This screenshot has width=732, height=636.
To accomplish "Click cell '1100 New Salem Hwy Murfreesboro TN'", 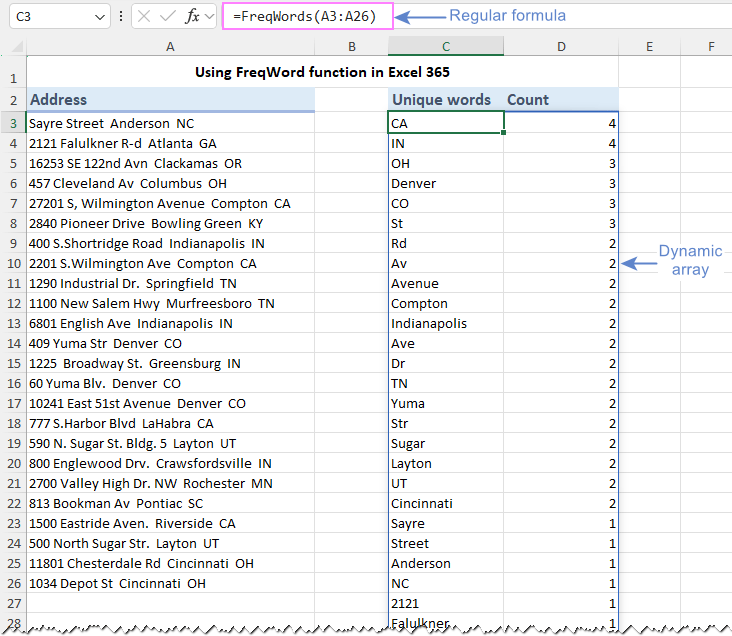I will (x=170, y=304).
